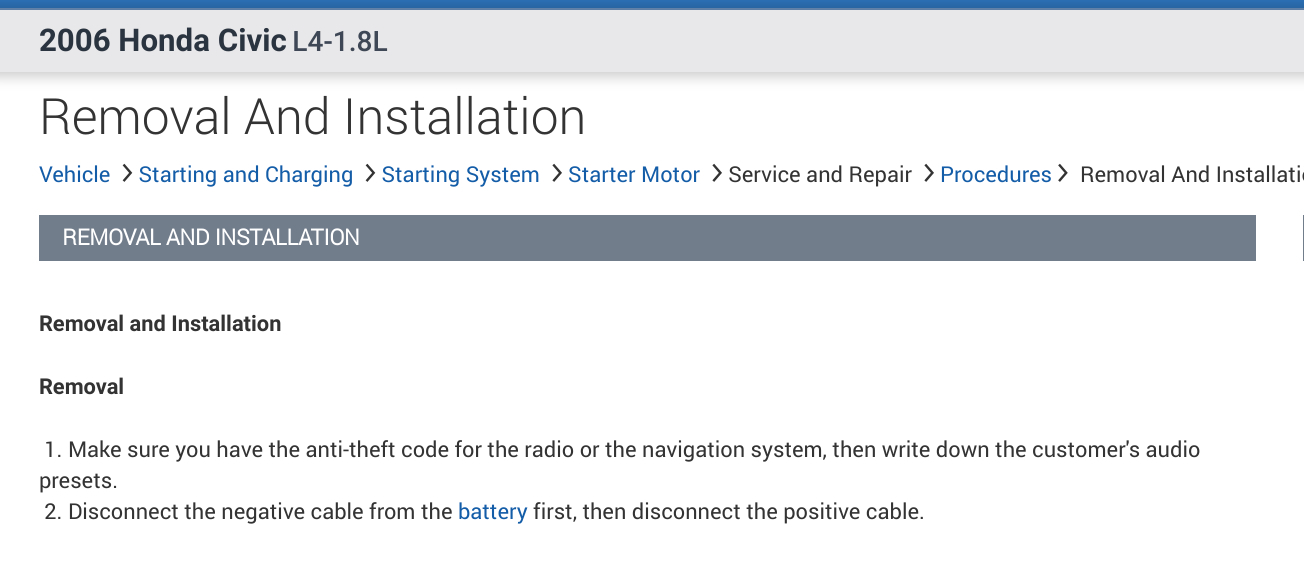Click the last Removal And Installation breadcrumb
This screenshot has height=569, width=1304.
1190,175
